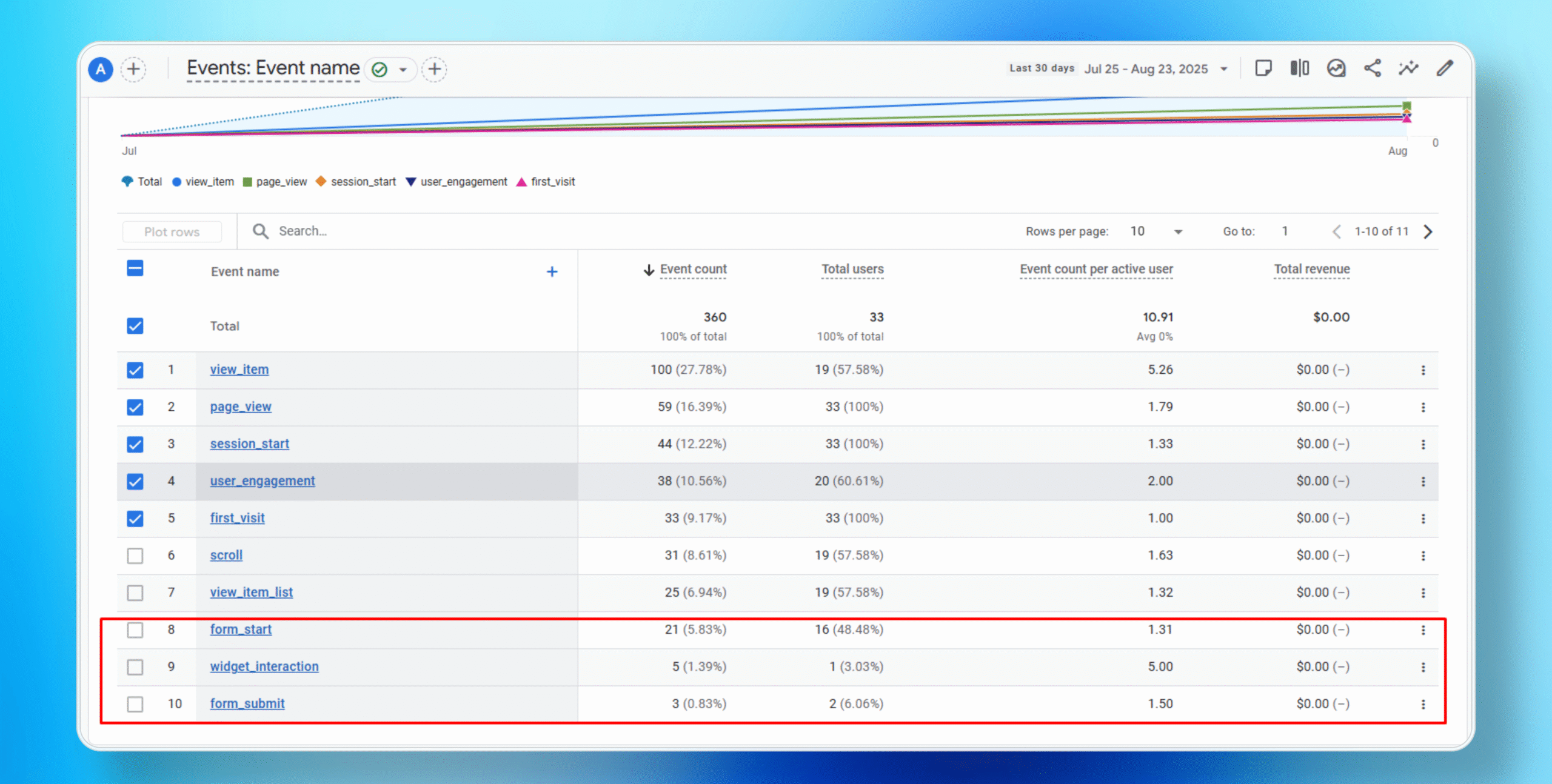Click the Go to page number field
Image resolution: width=1552 pixels, height=784 pixels.
(x=1285, y=231)
